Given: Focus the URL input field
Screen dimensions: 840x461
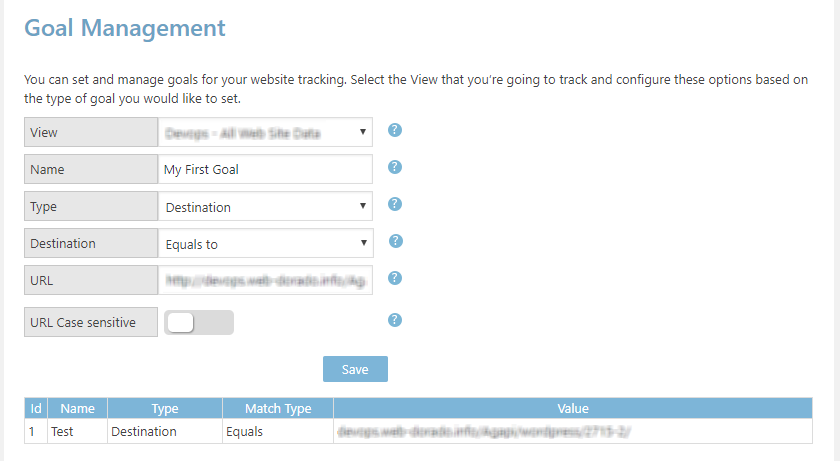Looking at the screenshot, I should click(265, 280).
